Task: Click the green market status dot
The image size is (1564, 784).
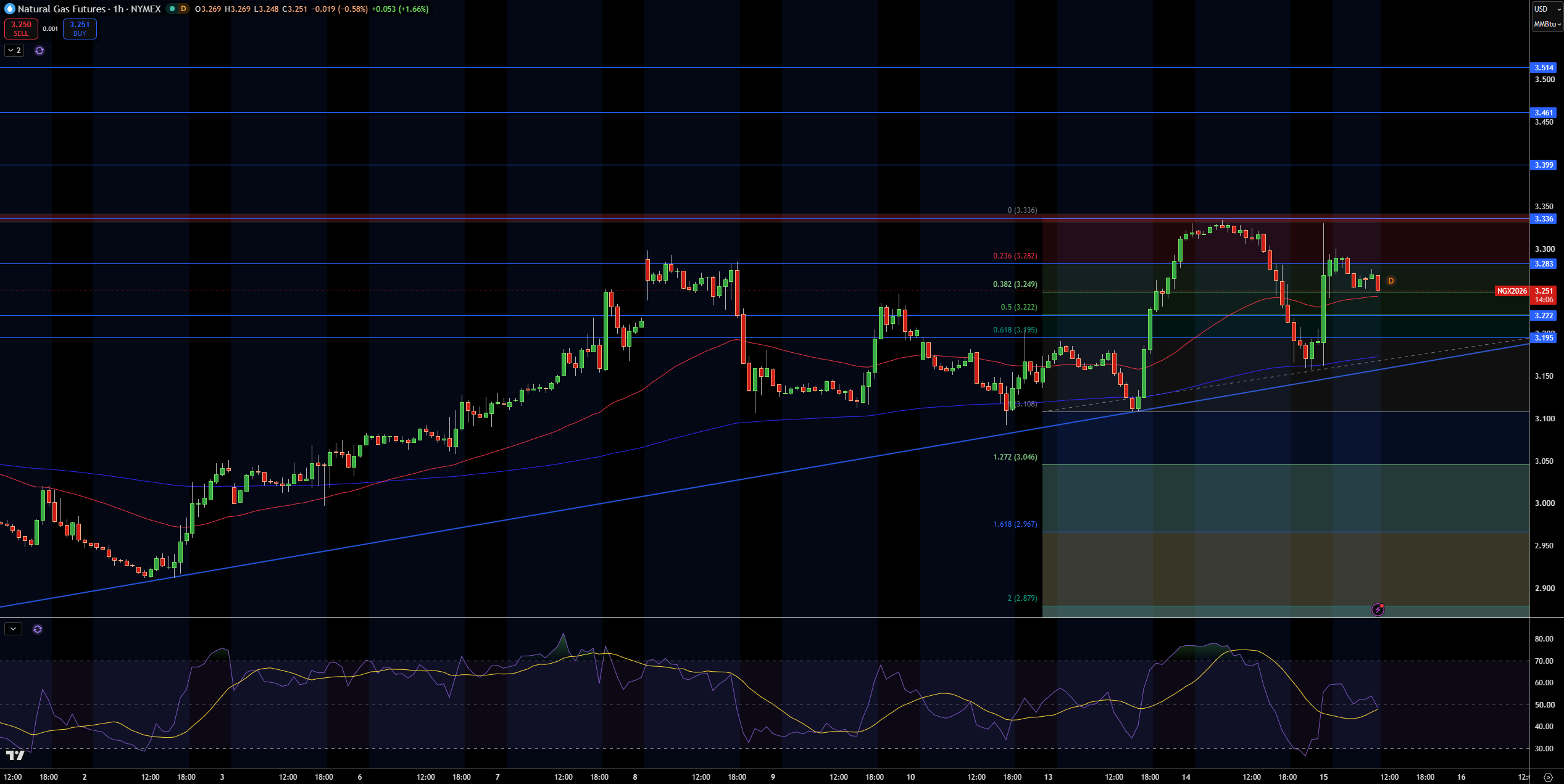Action: [172, 9]
